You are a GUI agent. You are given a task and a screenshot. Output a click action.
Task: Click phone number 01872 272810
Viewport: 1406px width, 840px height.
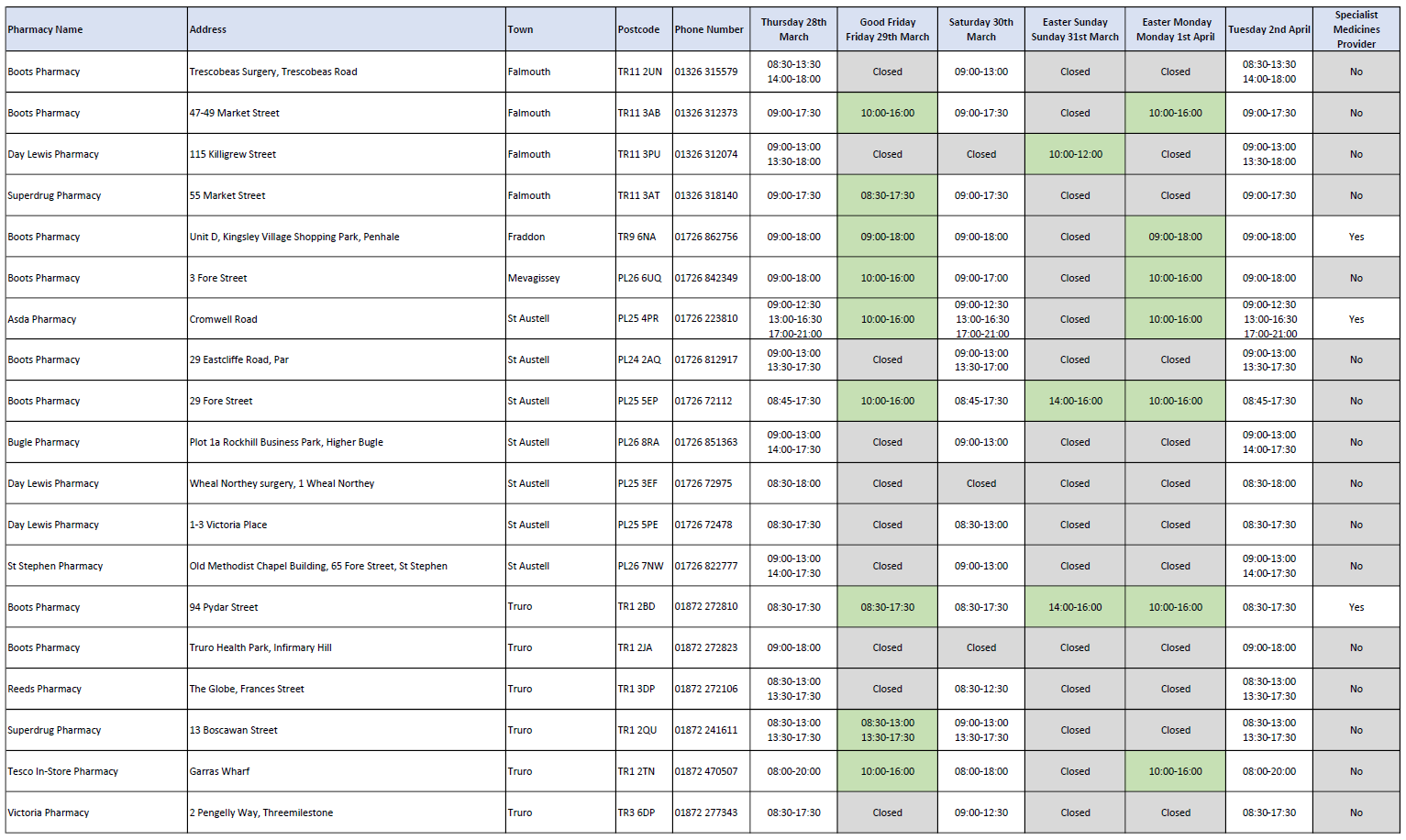(706, 607)
